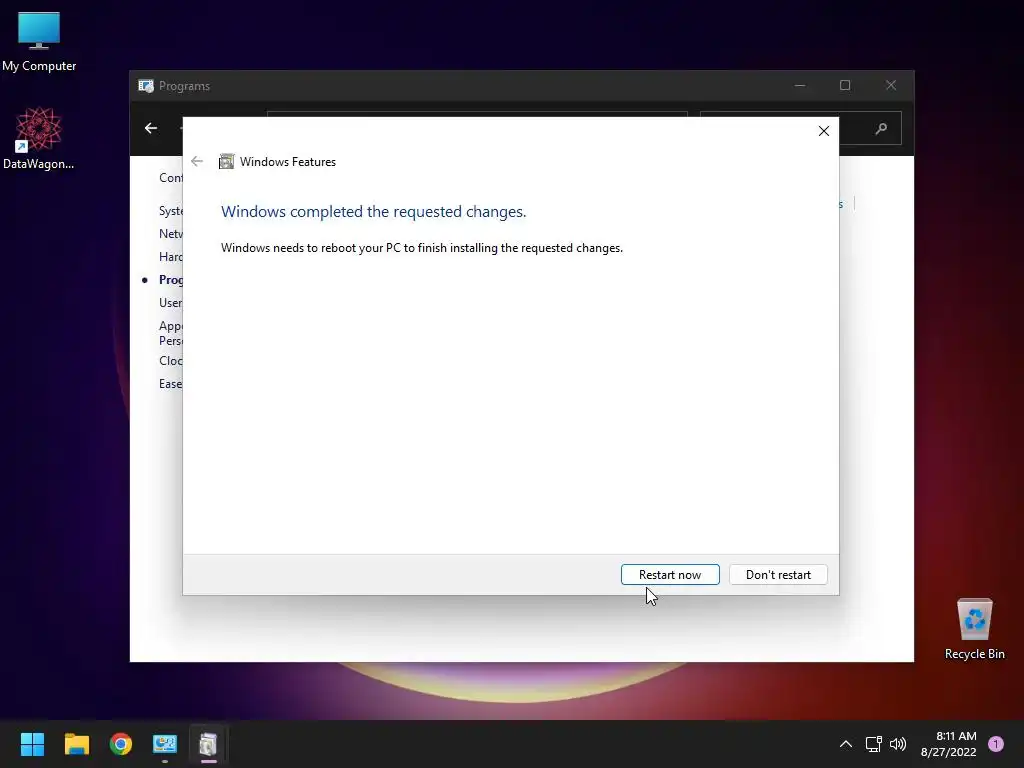Click the Restart now button
Viewport: 1024px width, 768px height.
click(670, 575)
